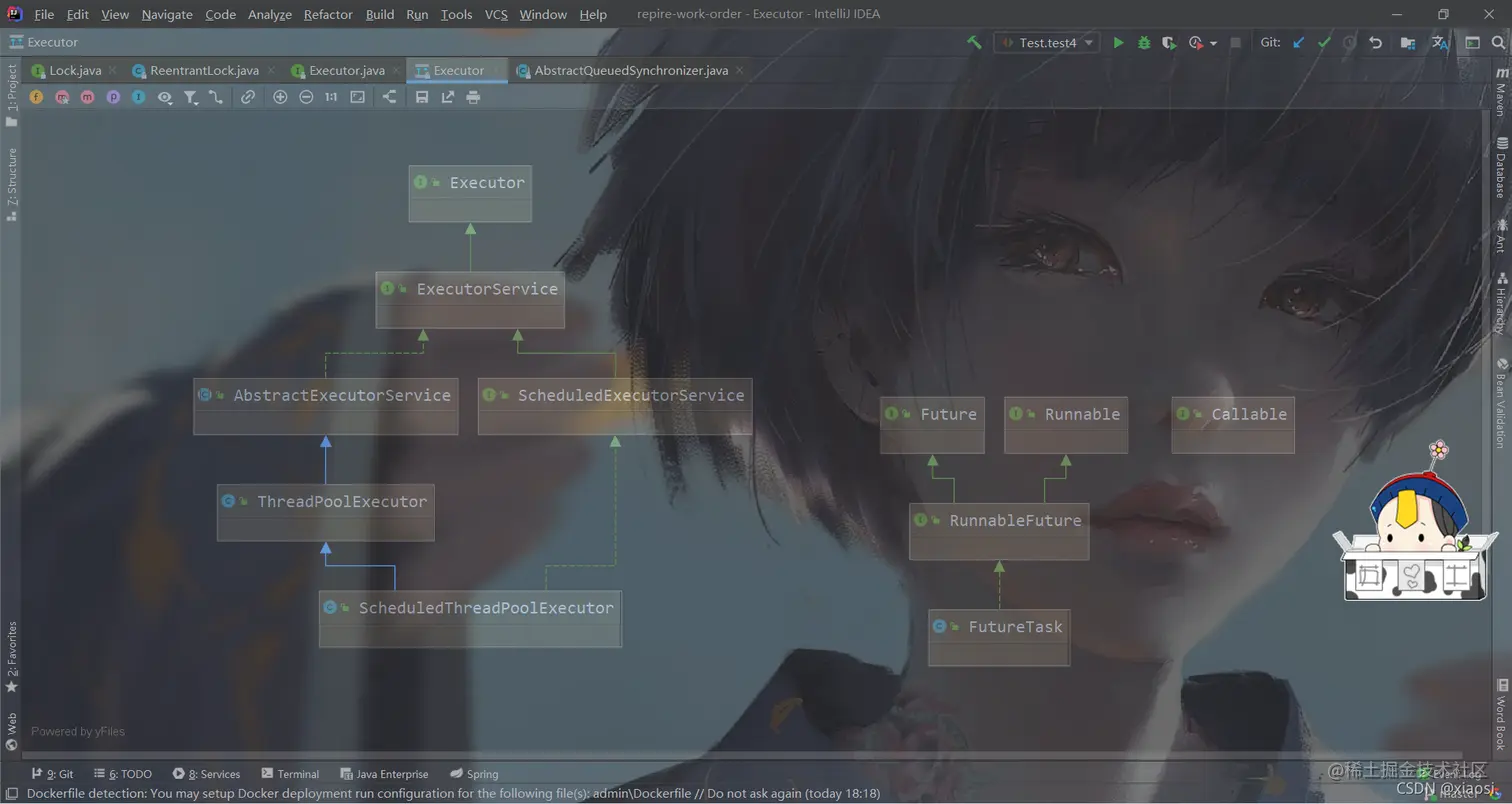
Task: Toggle Inner Classes display in the diagram
Action: point(138,97)
